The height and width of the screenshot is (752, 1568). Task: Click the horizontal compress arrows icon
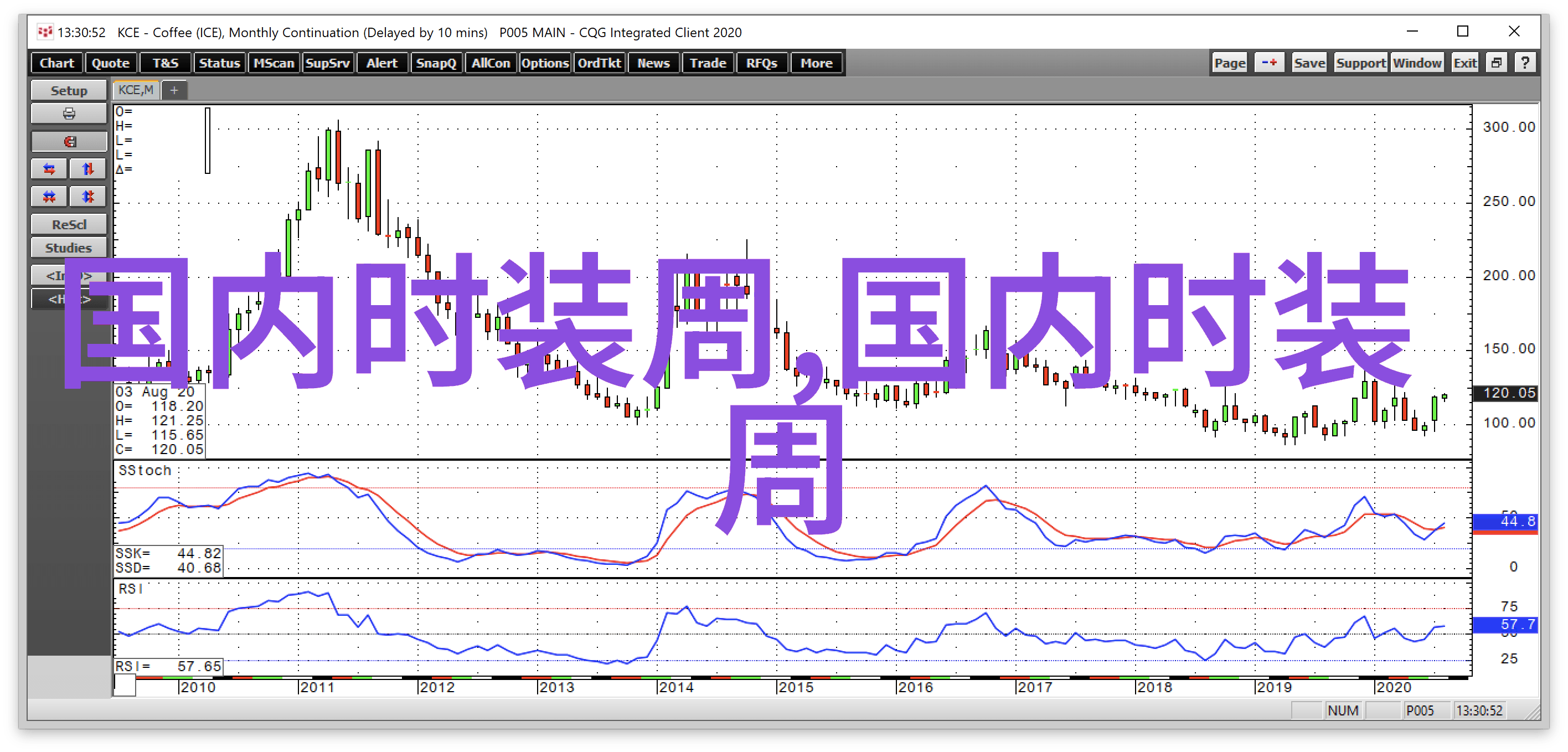tap(49, 197)
